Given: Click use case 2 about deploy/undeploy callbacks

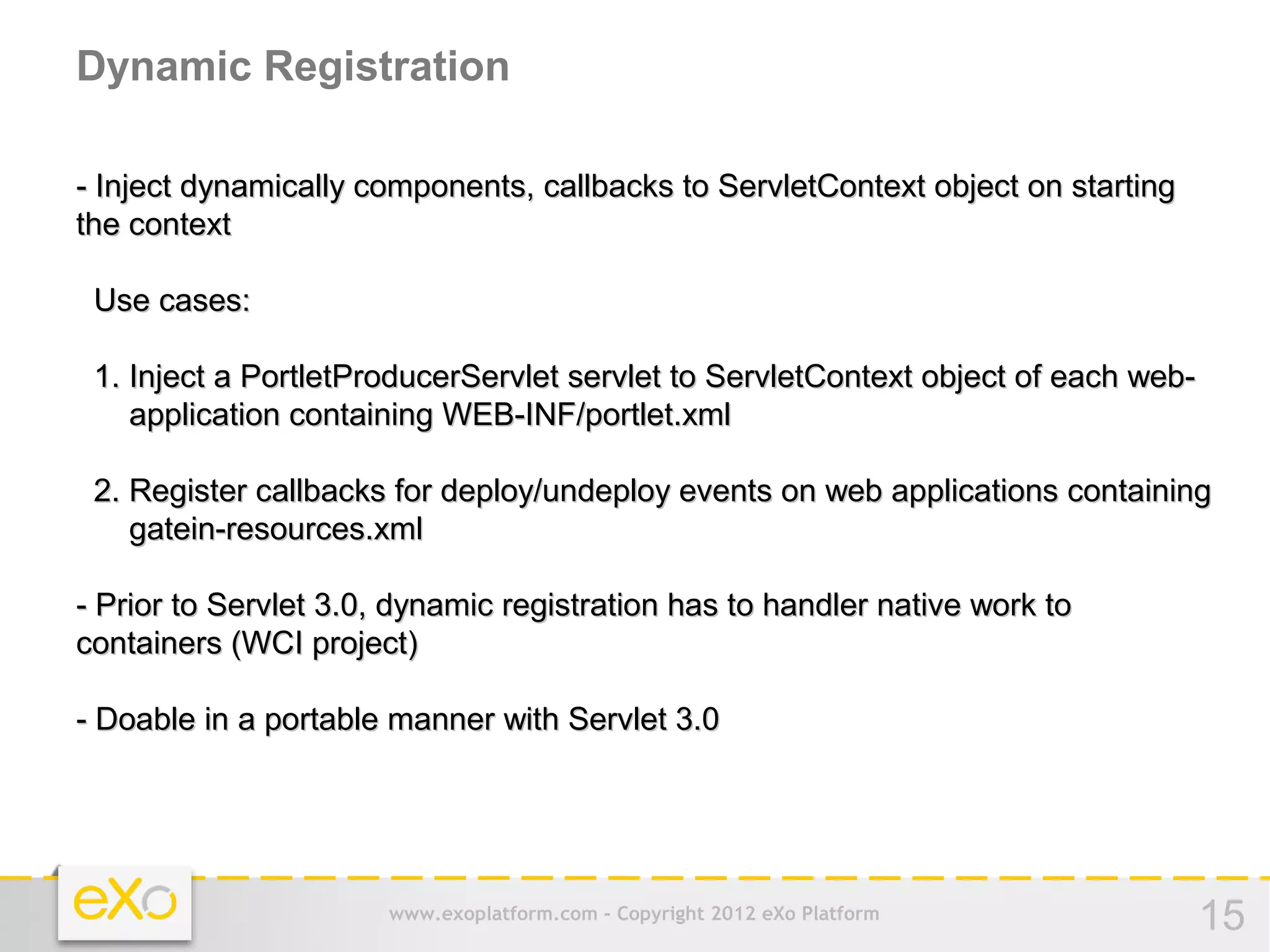Looking at the screenshot, I should [652, 510].
